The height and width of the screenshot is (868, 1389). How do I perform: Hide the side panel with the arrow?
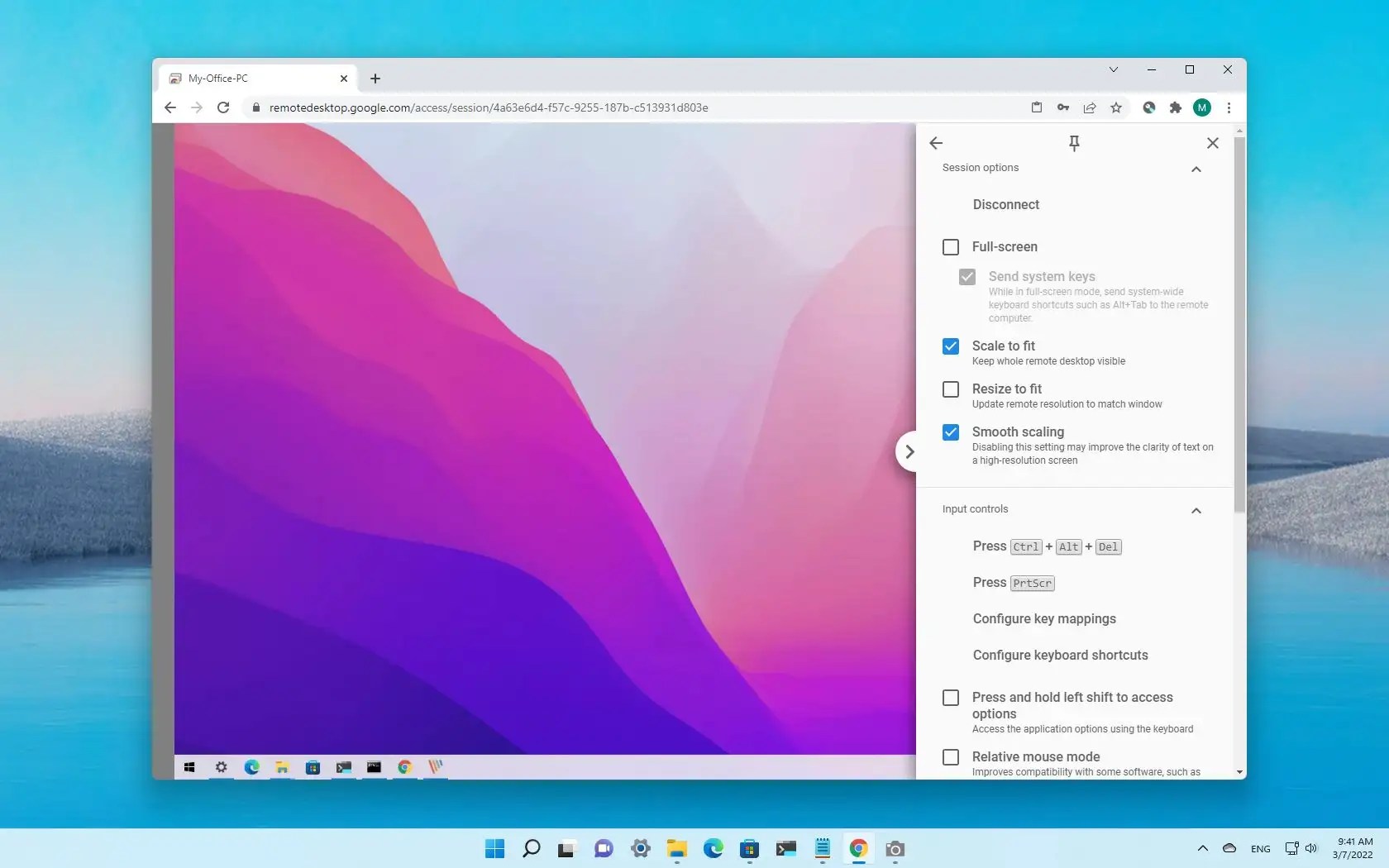tap(909, 451)
